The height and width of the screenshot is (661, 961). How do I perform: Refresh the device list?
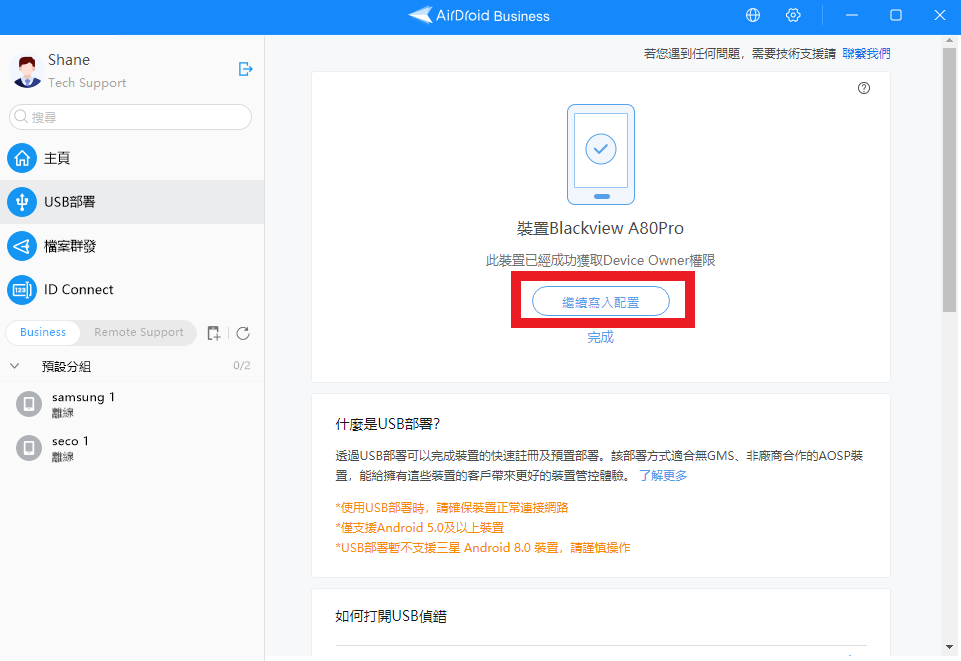[x=243, y=333]
